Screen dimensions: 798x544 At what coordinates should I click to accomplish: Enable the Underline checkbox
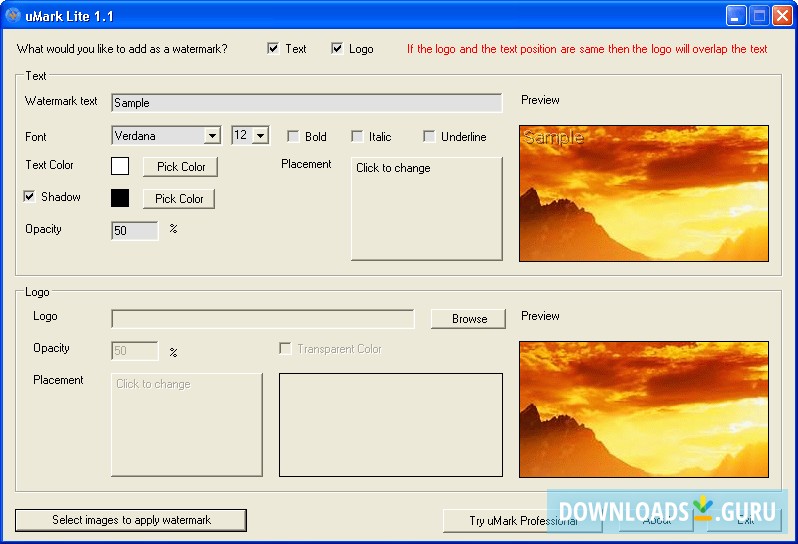click(429, 136)
